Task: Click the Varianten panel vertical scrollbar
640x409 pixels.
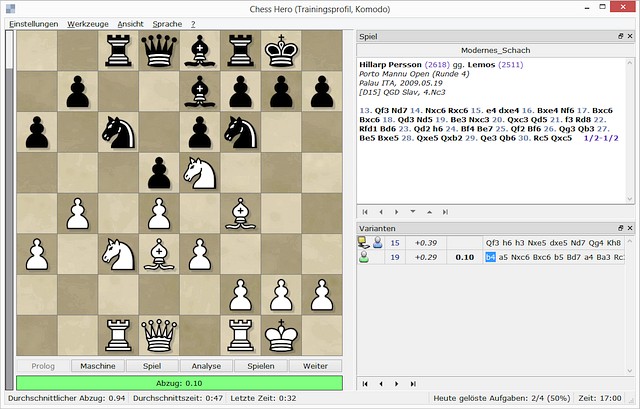Action: [630, 306]
